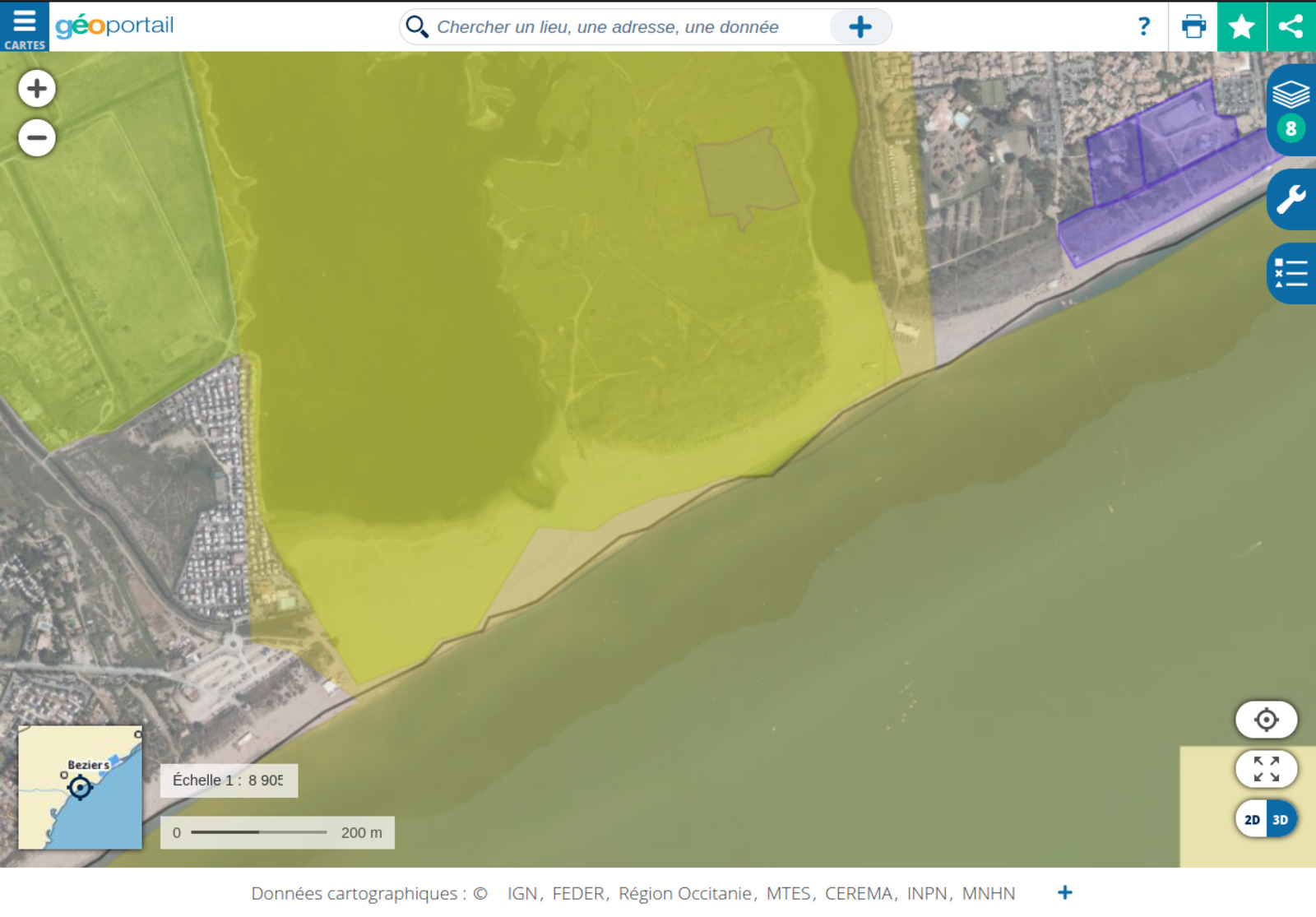
Task: Share the map via share icon
Action: (1291, 27)
